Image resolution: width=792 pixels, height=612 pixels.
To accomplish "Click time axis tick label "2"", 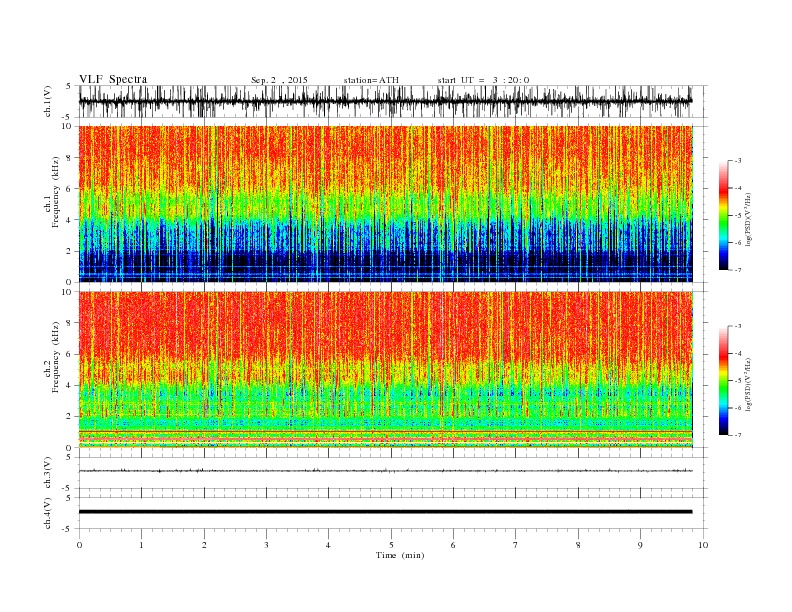I will 204,545.
